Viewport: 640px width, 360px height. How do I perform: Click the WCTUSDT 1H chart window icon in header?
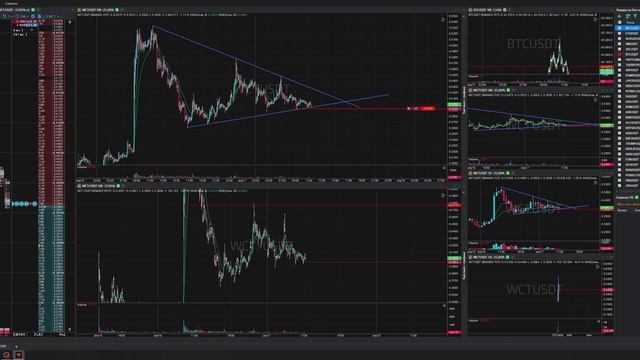[x=470, y=173]
